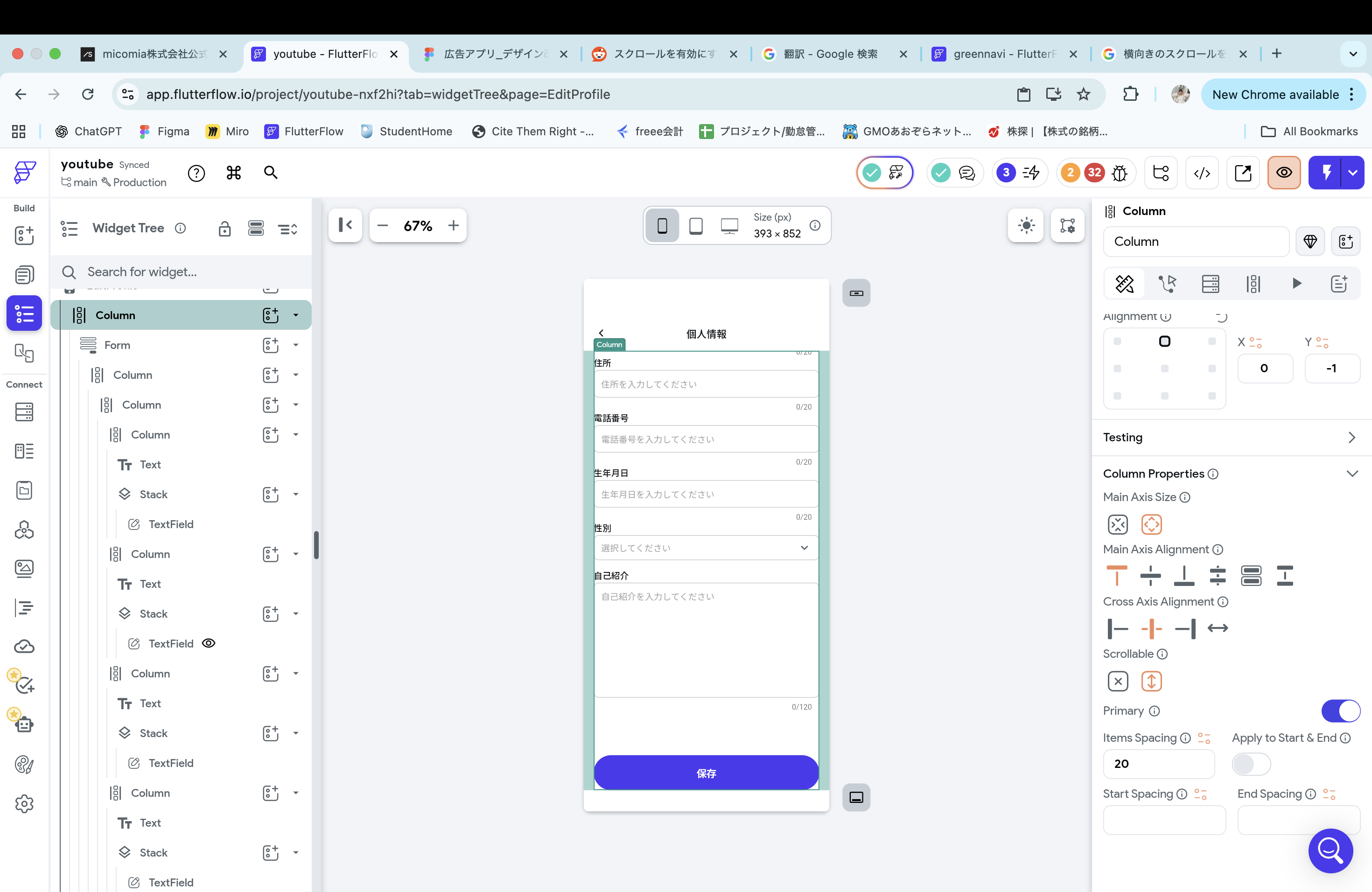
Task: Open the 性別 dropdown on canvas
Action: click(x=706, y=547)
